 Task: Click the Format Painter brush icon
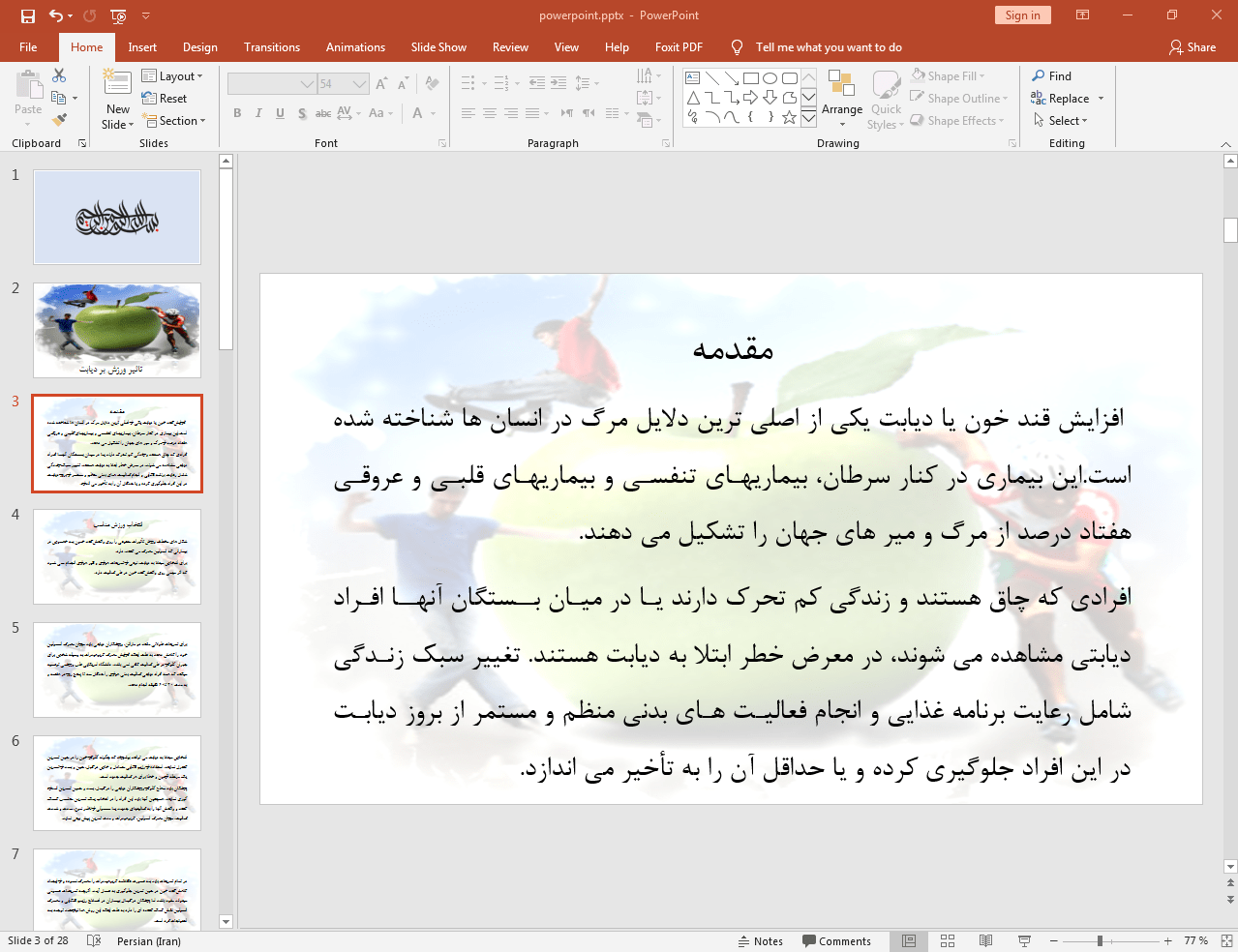click(x=59, y=120)
